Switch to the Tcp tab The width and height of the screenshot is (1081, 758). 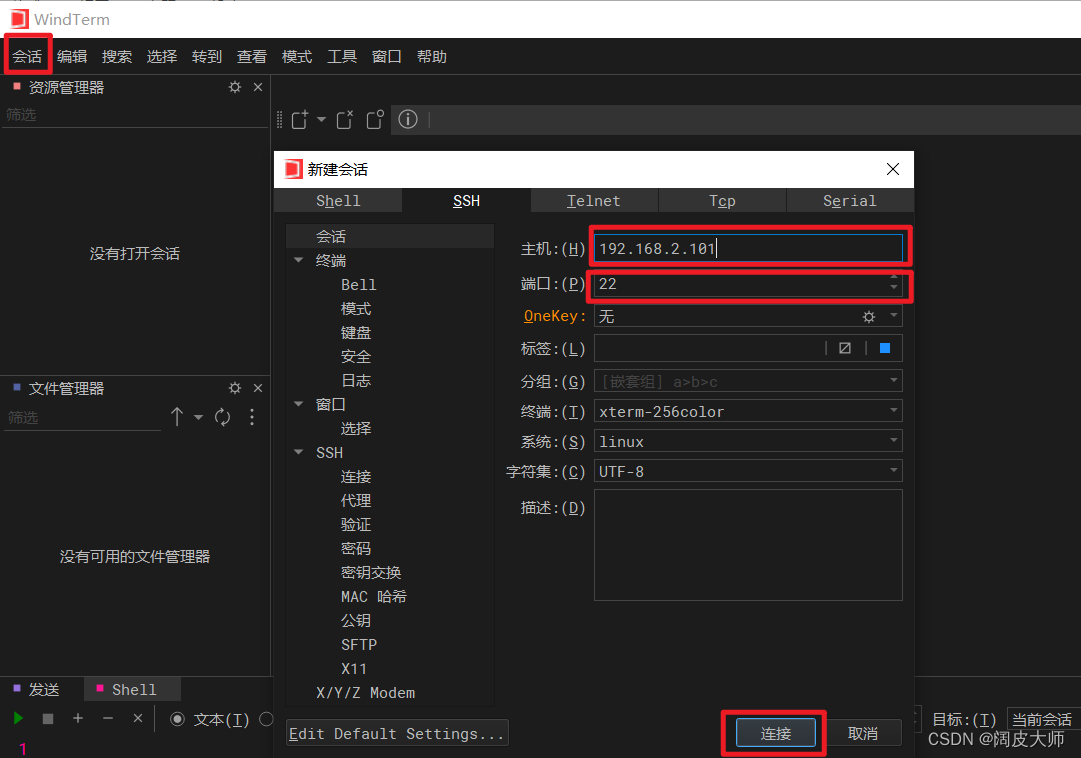(722, 201)
